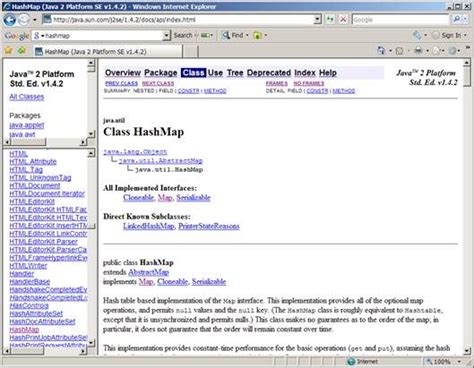Click the Tools gear icon

[x=453, y=51]
